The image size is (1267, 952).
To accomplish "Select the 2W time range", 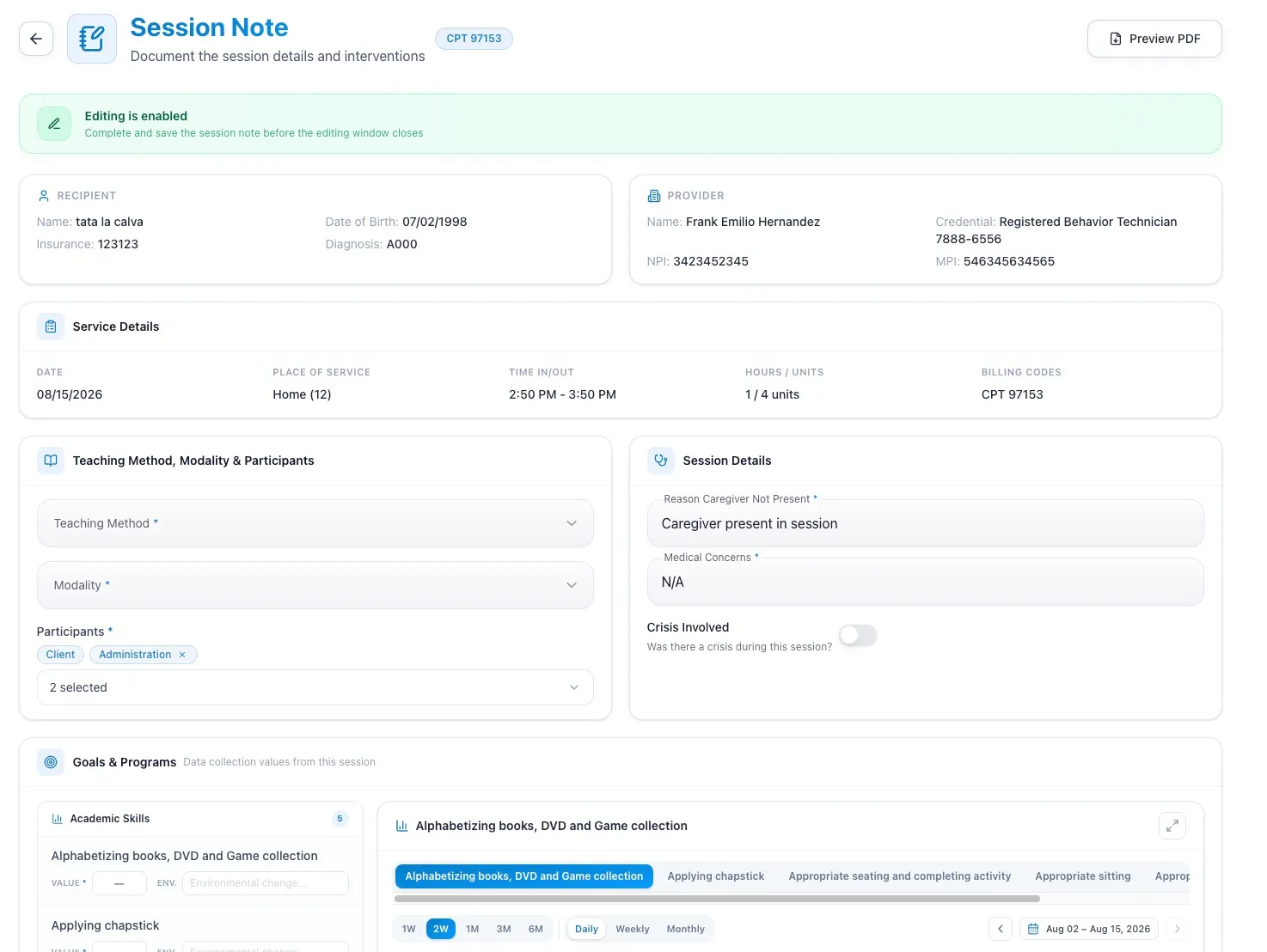I will pyautogui.click(x=441, y=929).
